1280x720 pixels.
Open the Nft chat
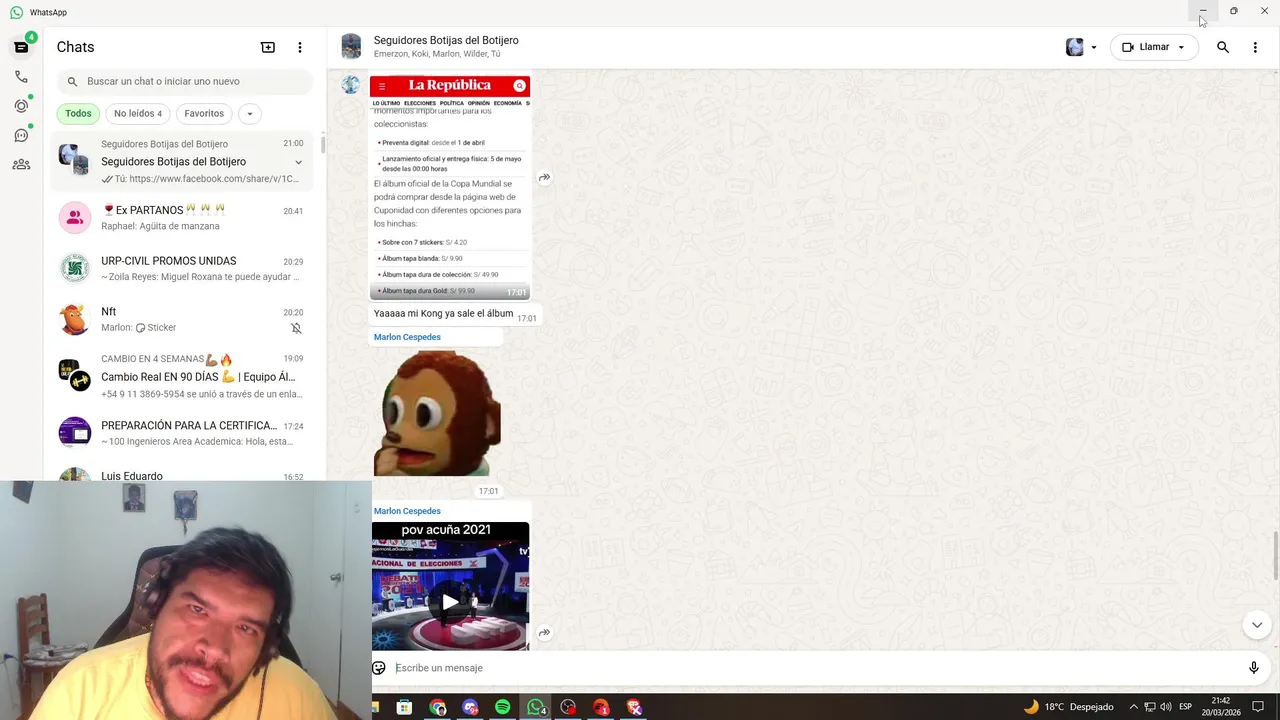182,319
